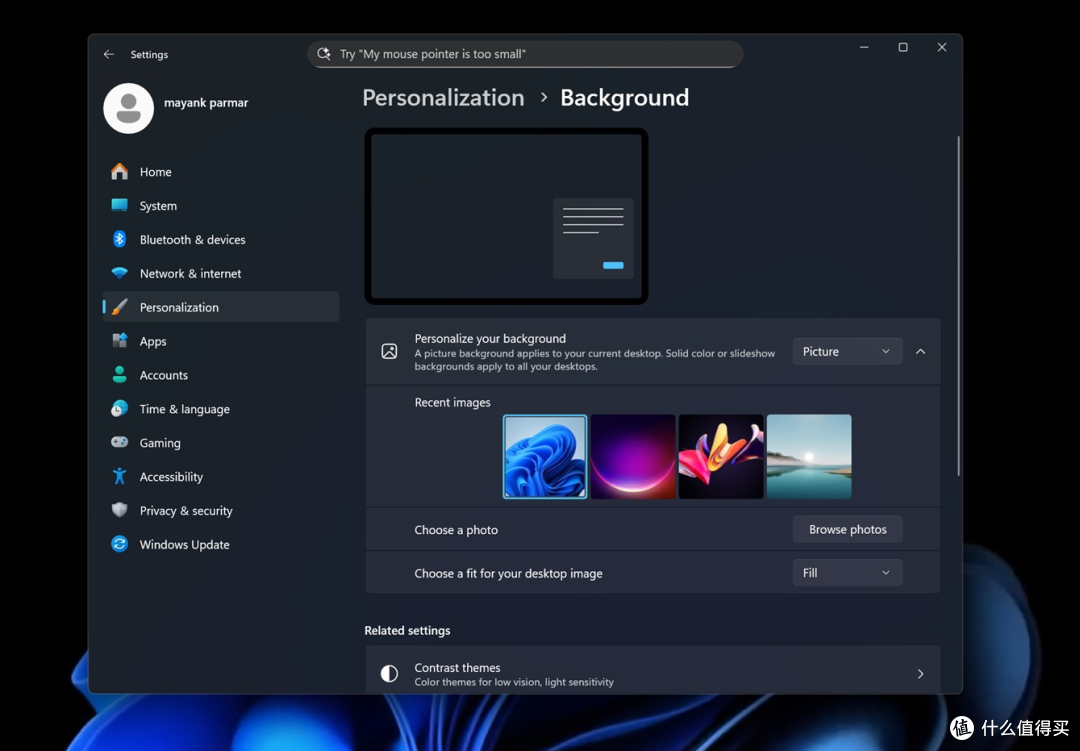The width and height of the screenshot is (1080, 751).
Task: Click the Gaming controller icon
Action: [120, 442]
